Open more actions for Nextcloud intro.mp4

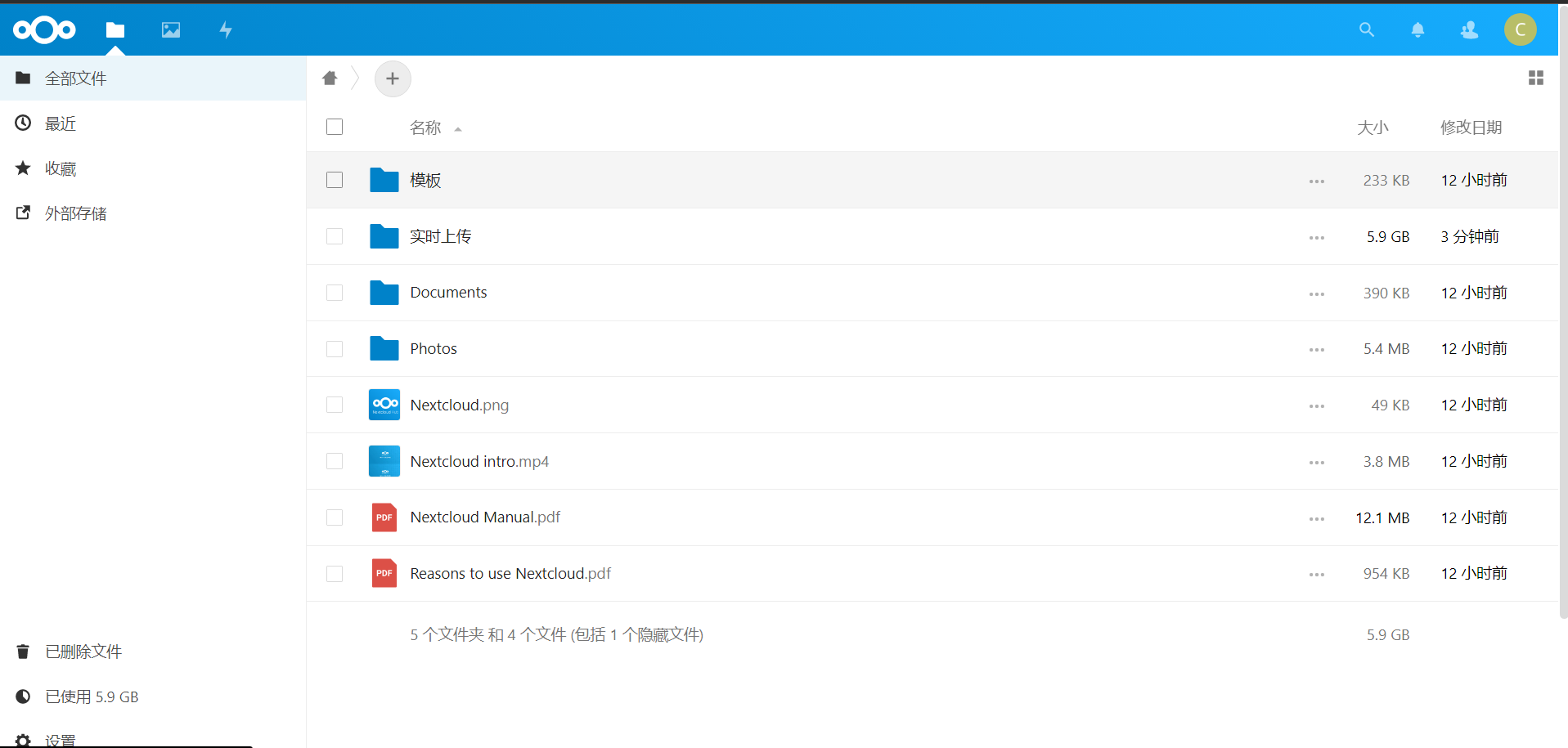(1316, 463)
